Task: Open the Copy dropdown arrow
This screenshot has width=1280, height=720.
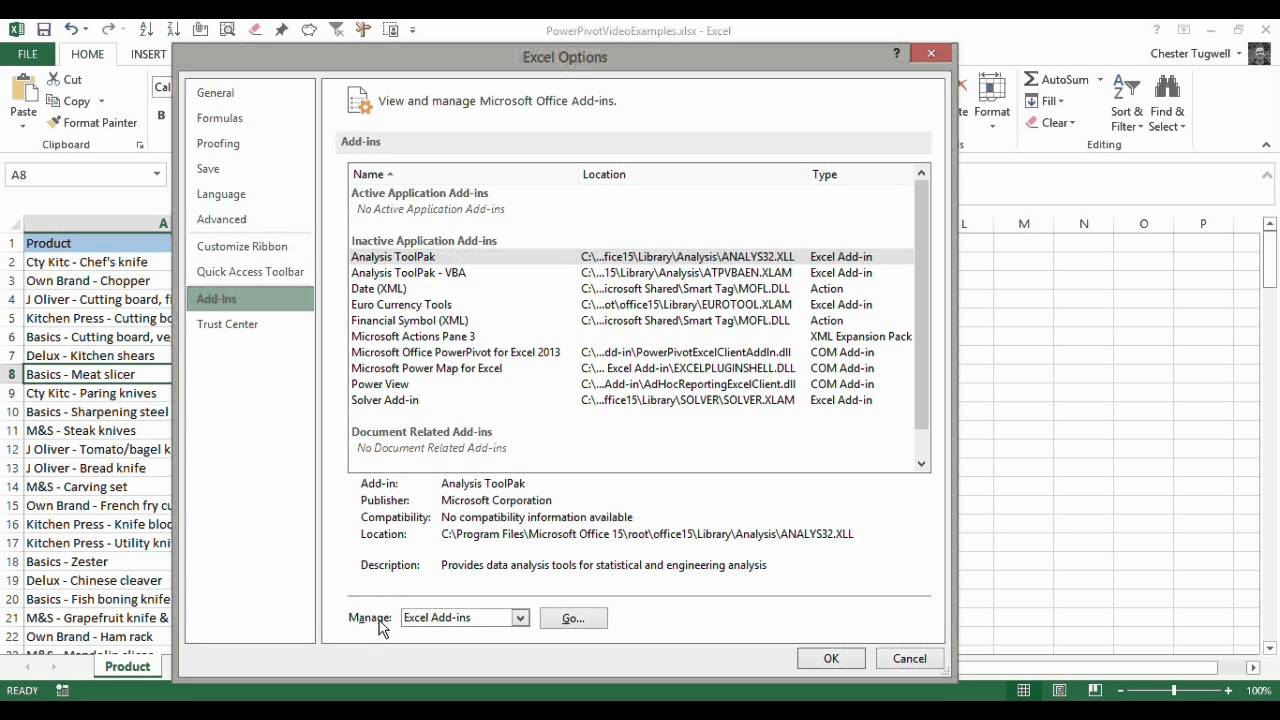Action: (x=101, y=101)
